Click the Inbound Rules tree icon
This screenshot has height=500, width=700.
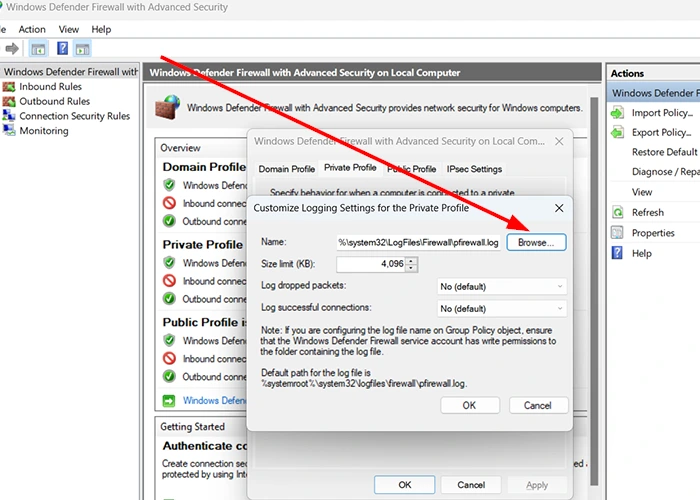click(8, 87)
